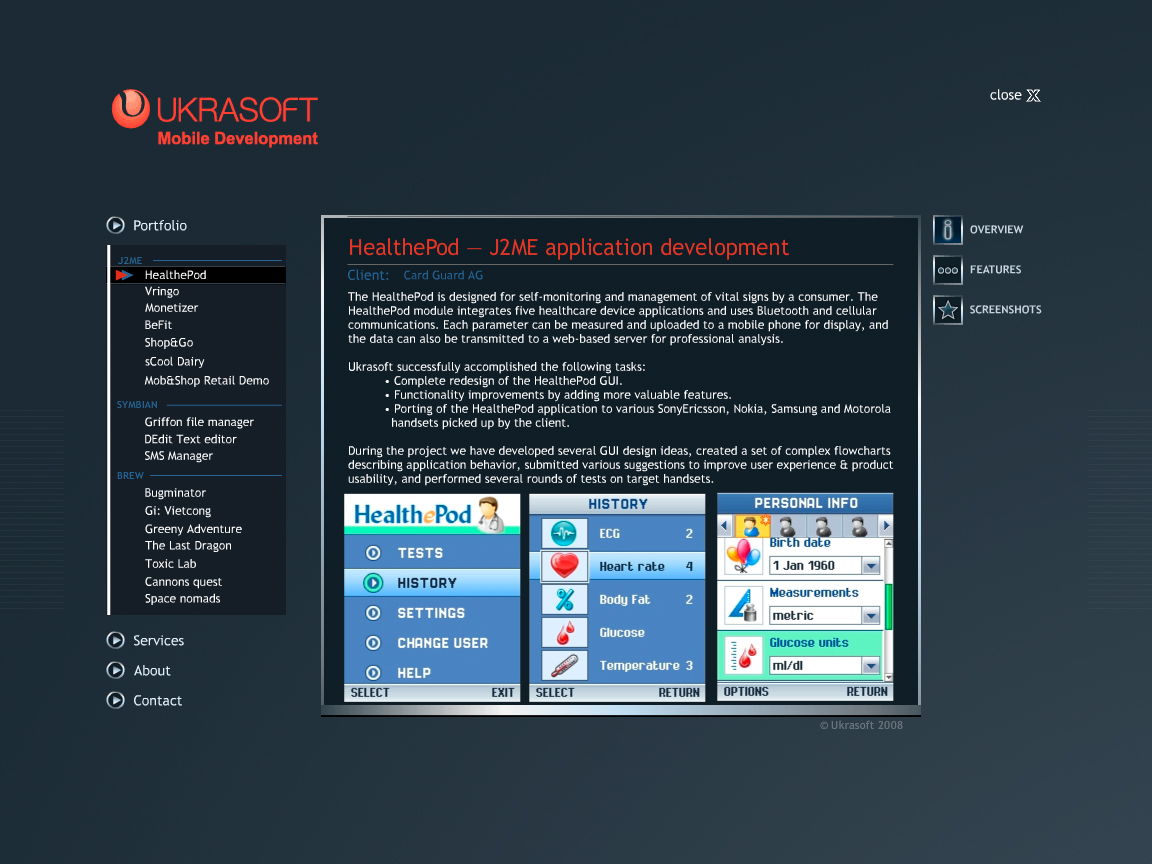Click the Ukrasoft logo
This screenshot has width=1152, height=864.
pos(214,118)
